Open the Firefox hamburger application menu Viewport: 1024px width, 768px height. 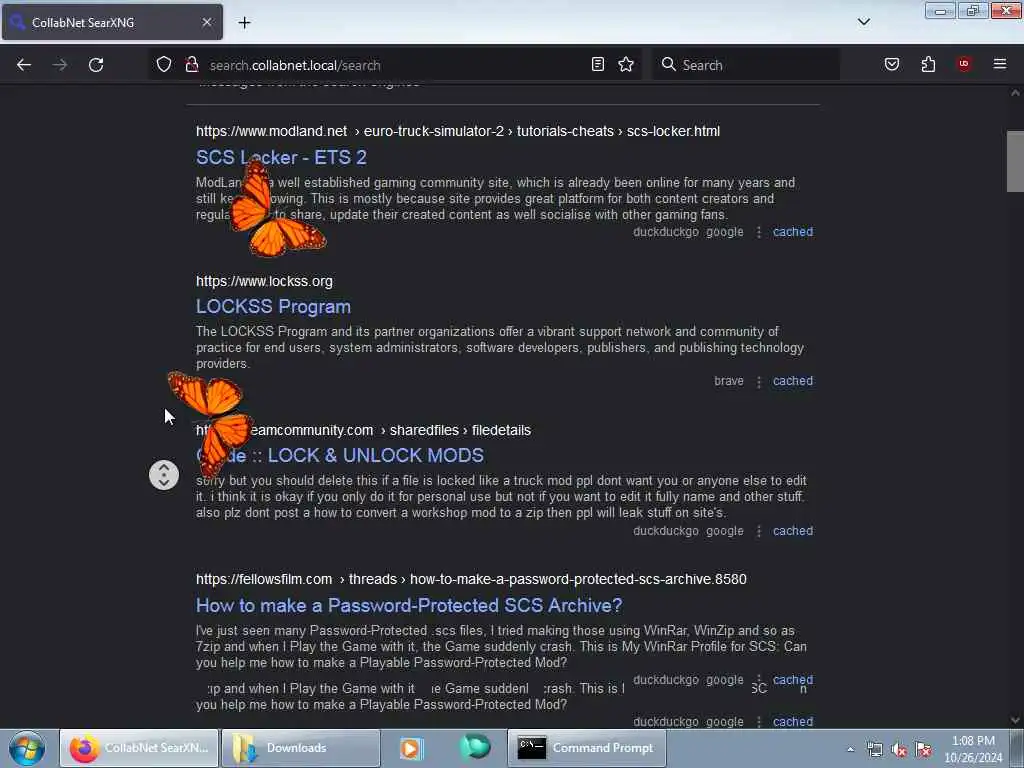1000,64
